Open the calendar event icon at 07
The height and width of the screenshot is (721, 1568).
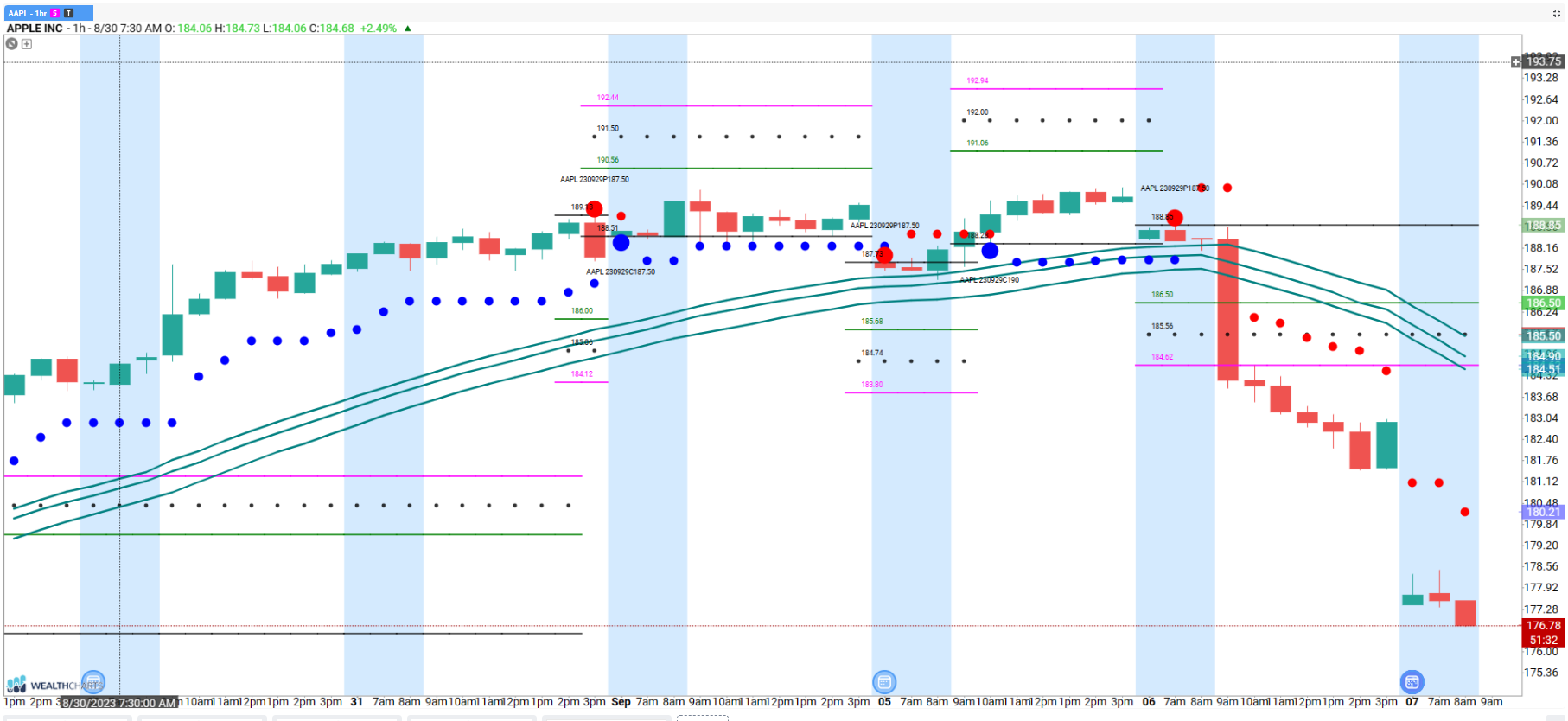click(1412, 682)
